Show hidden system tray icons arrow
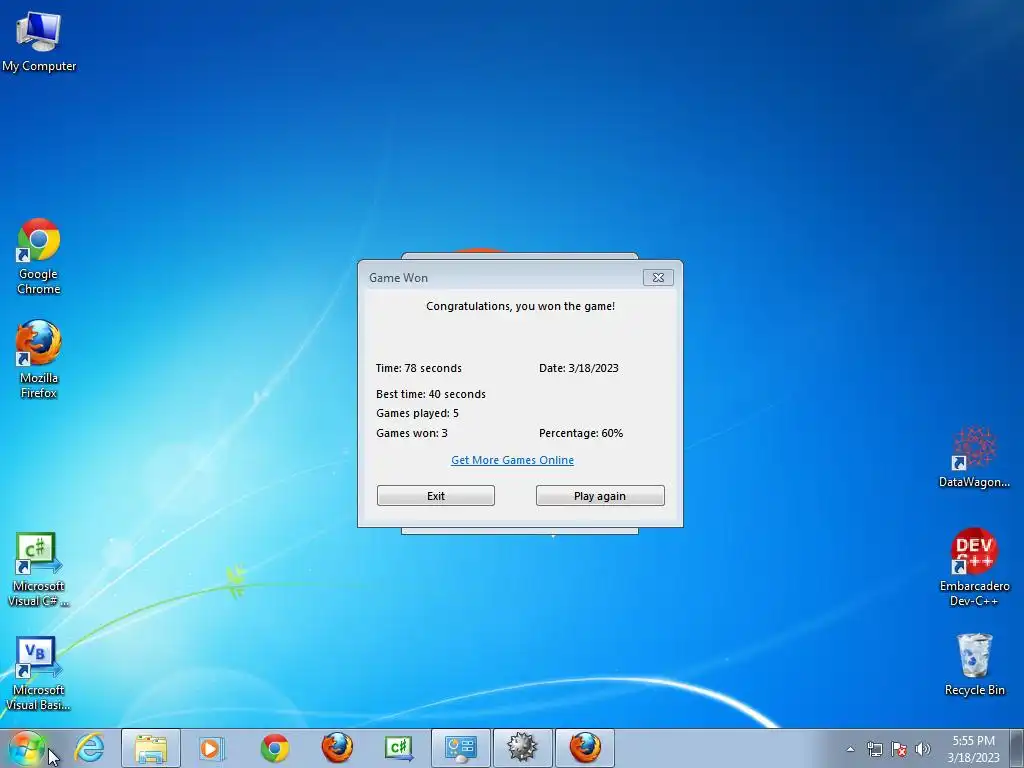The width and height of the screenshot is (1024, 768). pos(850,749)
